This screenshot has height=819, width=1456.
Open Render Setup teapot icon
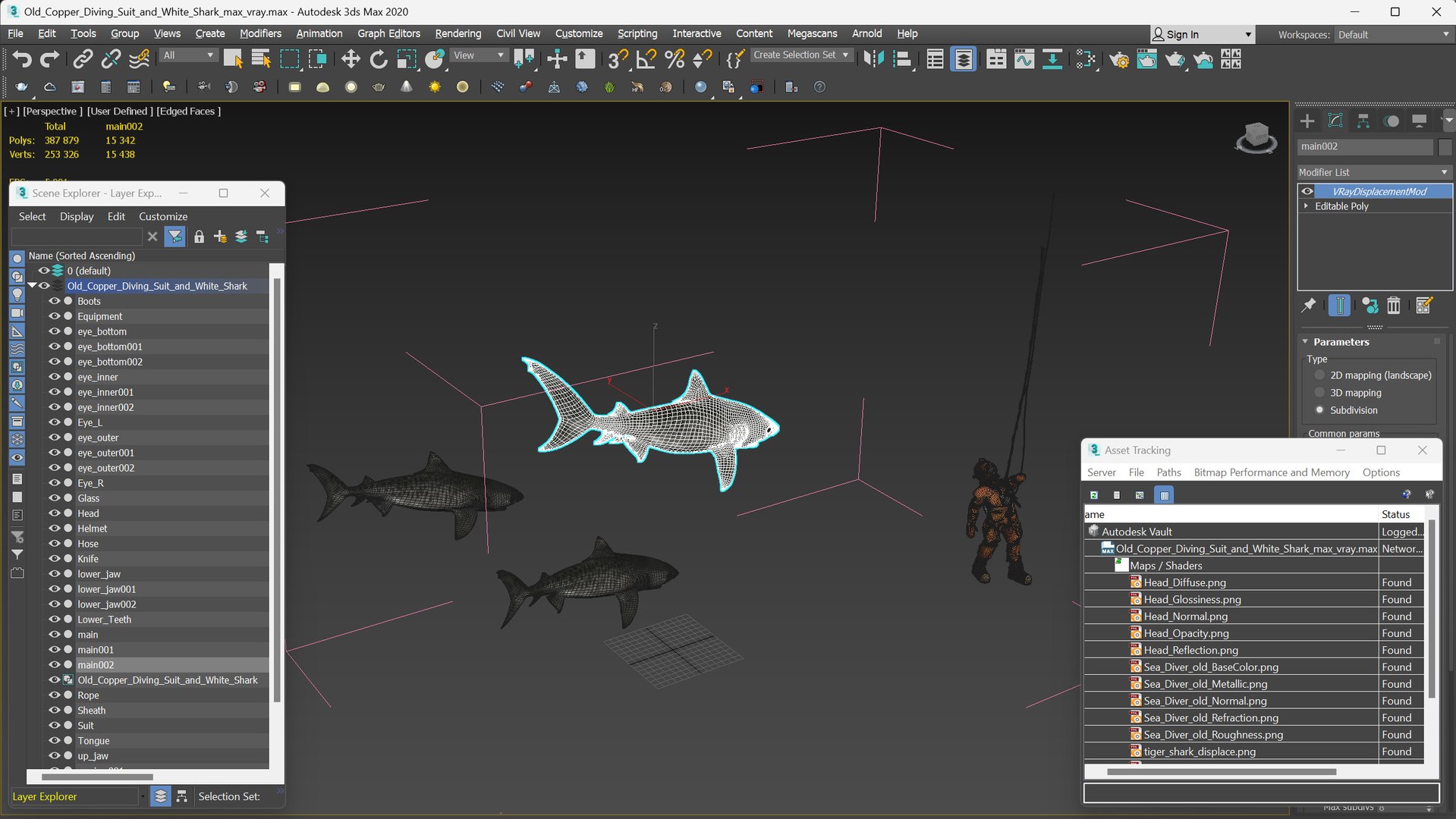[x=1119, y=59]
